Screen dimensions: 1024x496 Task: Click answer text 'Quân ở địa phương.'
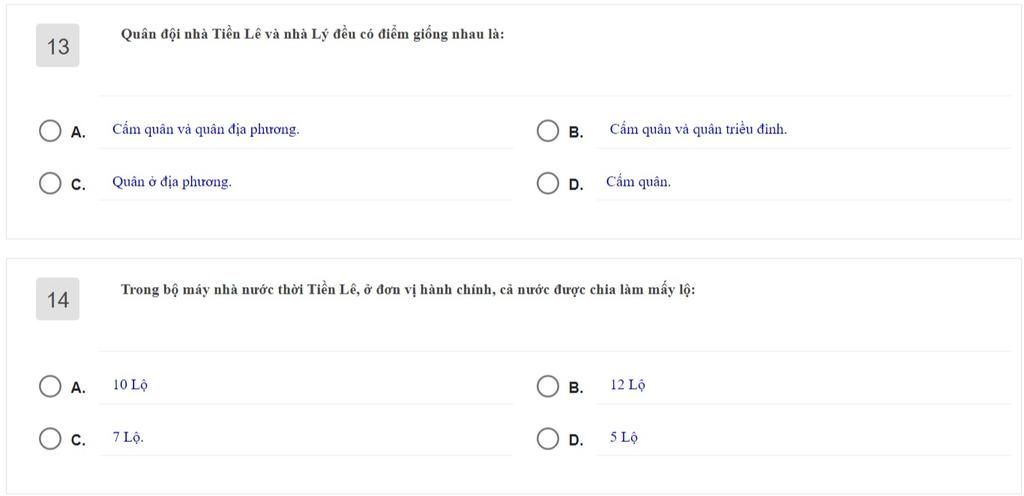click(x=172, y=182)
